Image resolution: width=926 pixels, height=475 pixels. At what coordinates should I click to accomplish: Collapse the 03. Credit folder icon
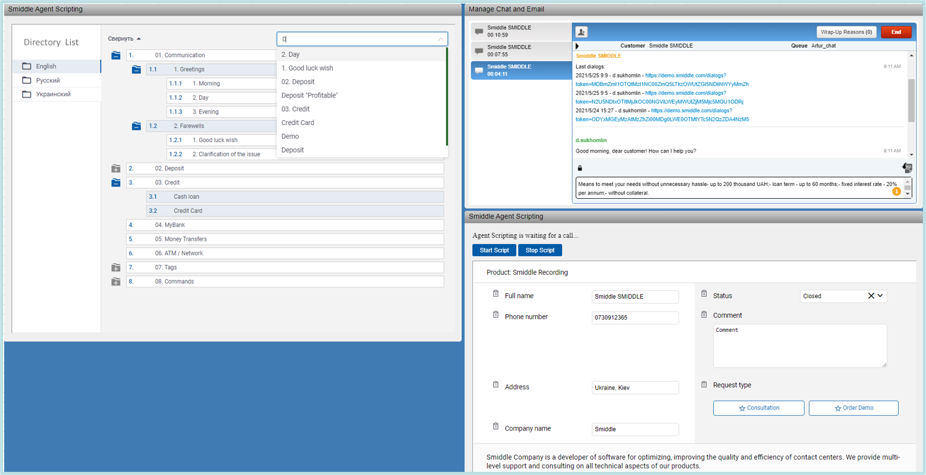pos(116,183)
